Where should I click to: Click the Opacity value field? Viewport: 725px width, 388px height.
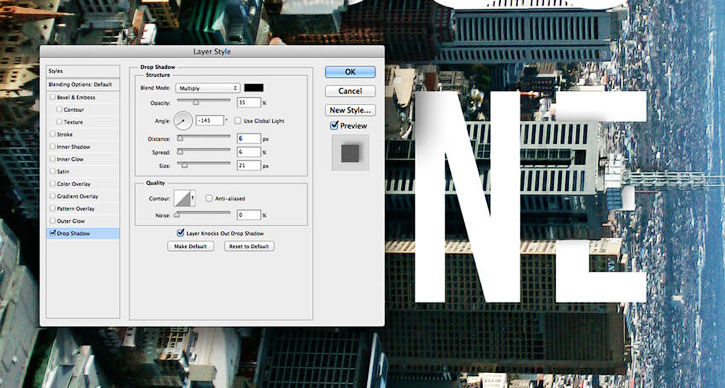pyautogui.click(x=249, y=102)
